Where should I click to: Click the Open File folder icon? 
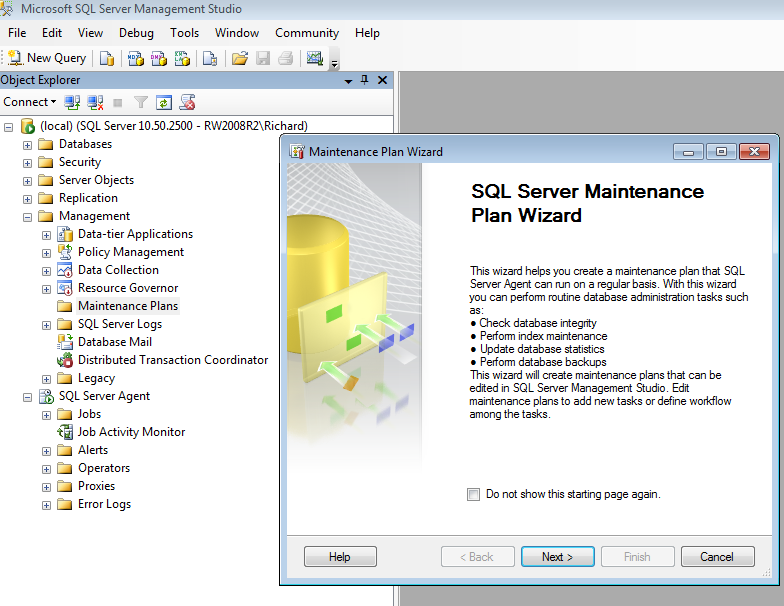[x=240, y=58]
